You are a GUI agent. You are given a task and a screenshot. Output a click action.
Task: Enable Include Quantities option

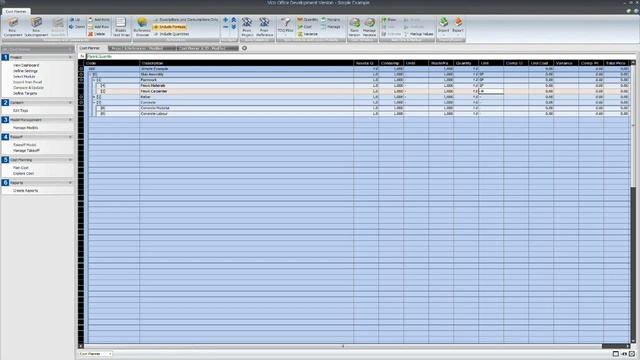click(171, 34)
